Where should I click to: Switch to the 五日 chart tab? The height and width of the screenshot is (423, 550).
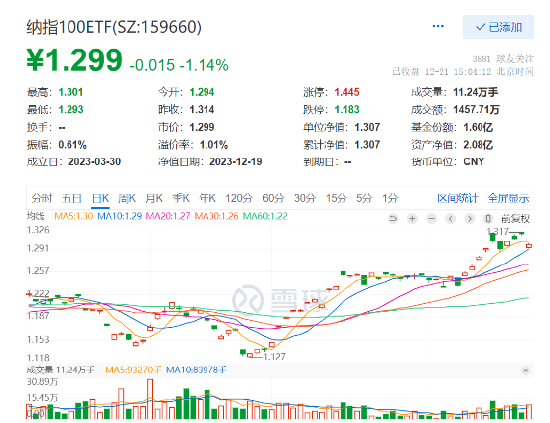(72, 198)
